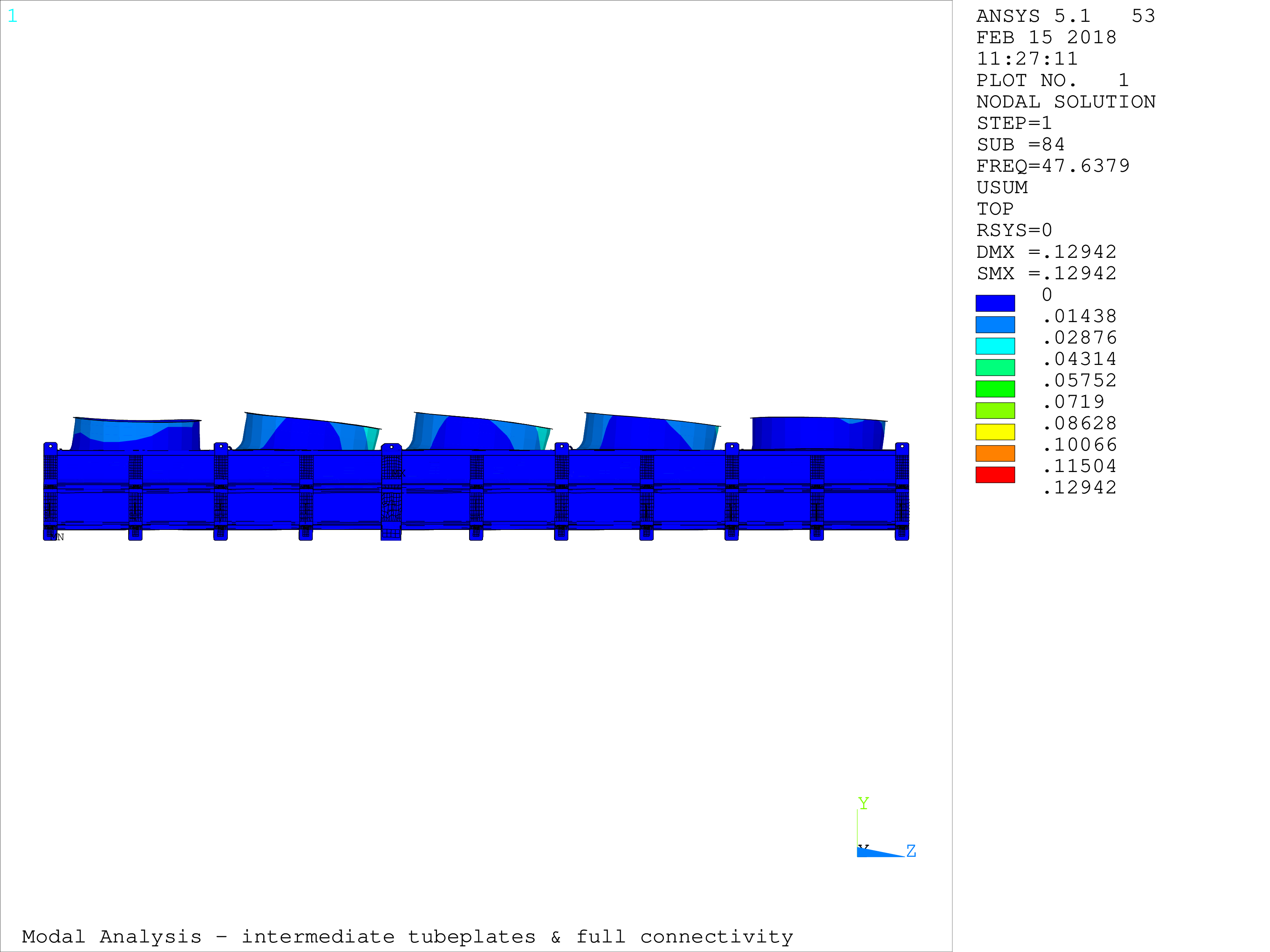The image size is (1270, 952).
Task: Click the '11:27:11' timestamp
Action: pyautogui.click(x=1027, y=59)
